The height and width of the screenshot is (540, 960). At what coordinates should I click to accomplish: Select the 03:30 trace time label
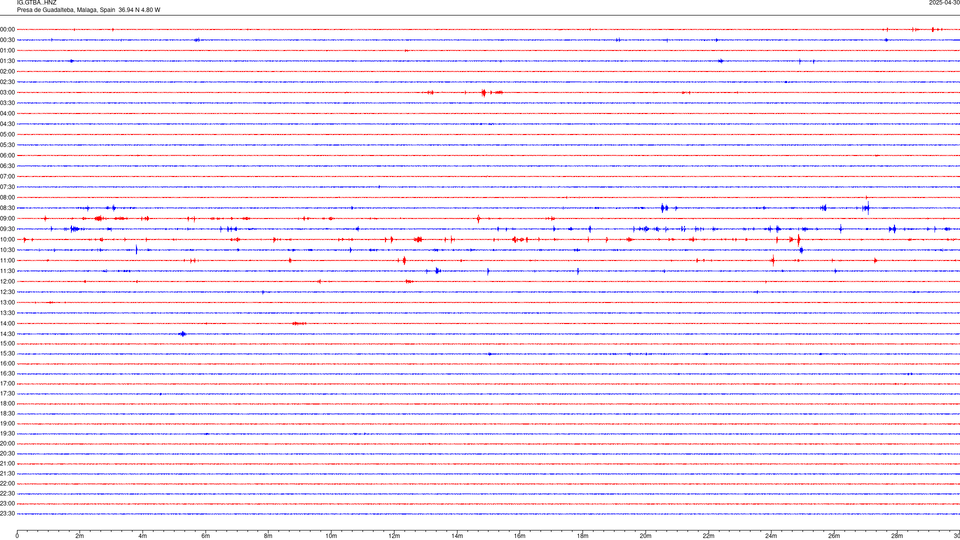pos(7,103)
